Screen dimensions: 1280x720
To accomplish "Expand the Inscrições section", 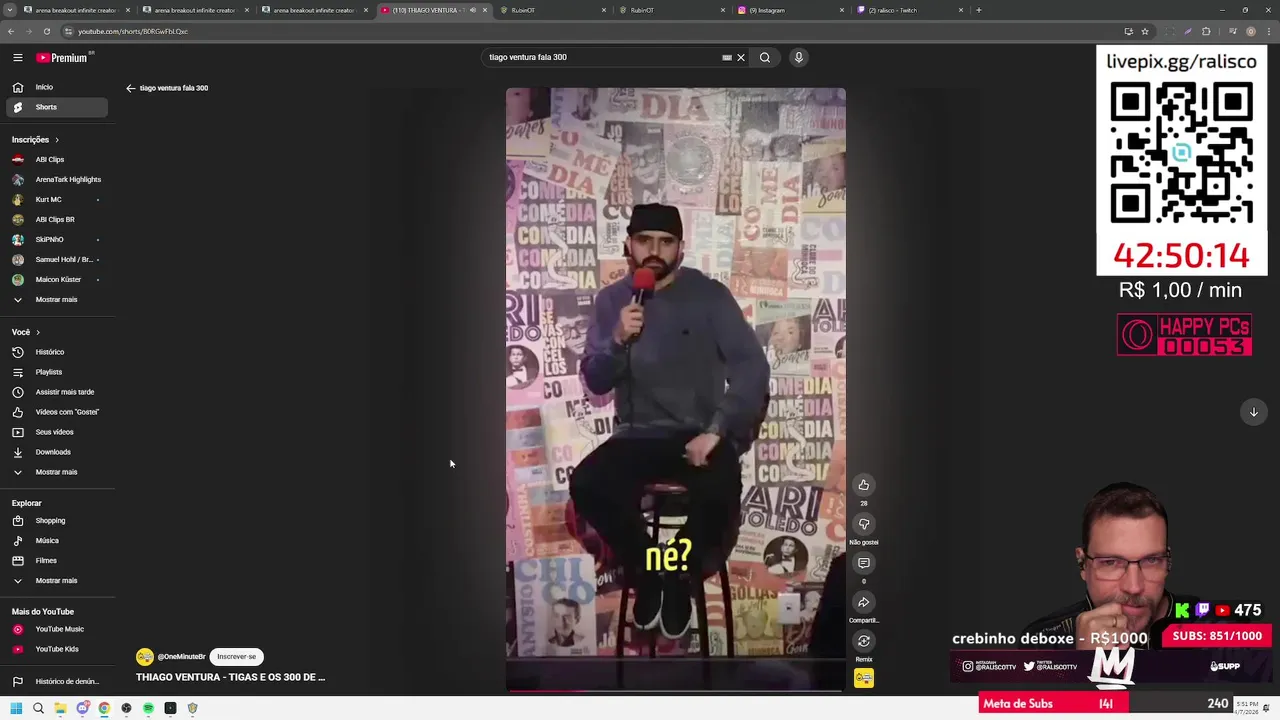I will click(x=35, y=140).
